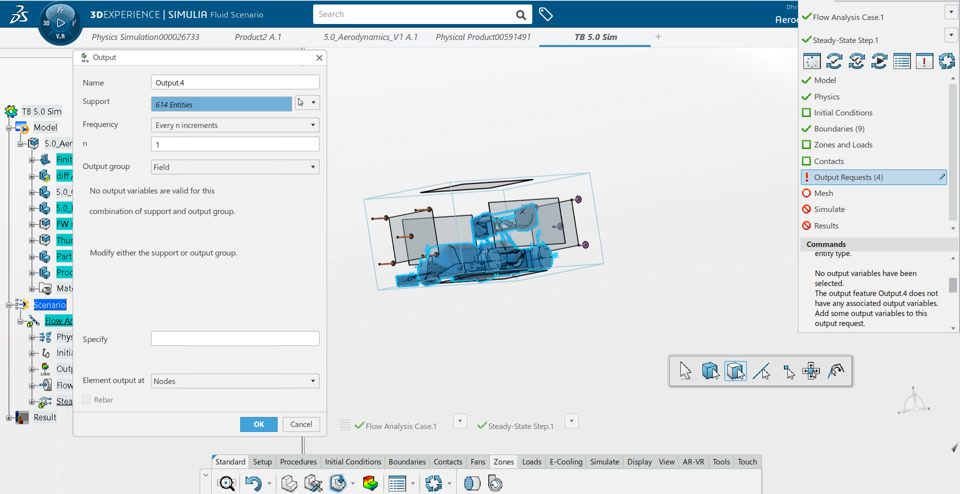Viewport: 960px width, 494px height.
Task: Click Zones and Loads step in assistant
Action: 843,145
